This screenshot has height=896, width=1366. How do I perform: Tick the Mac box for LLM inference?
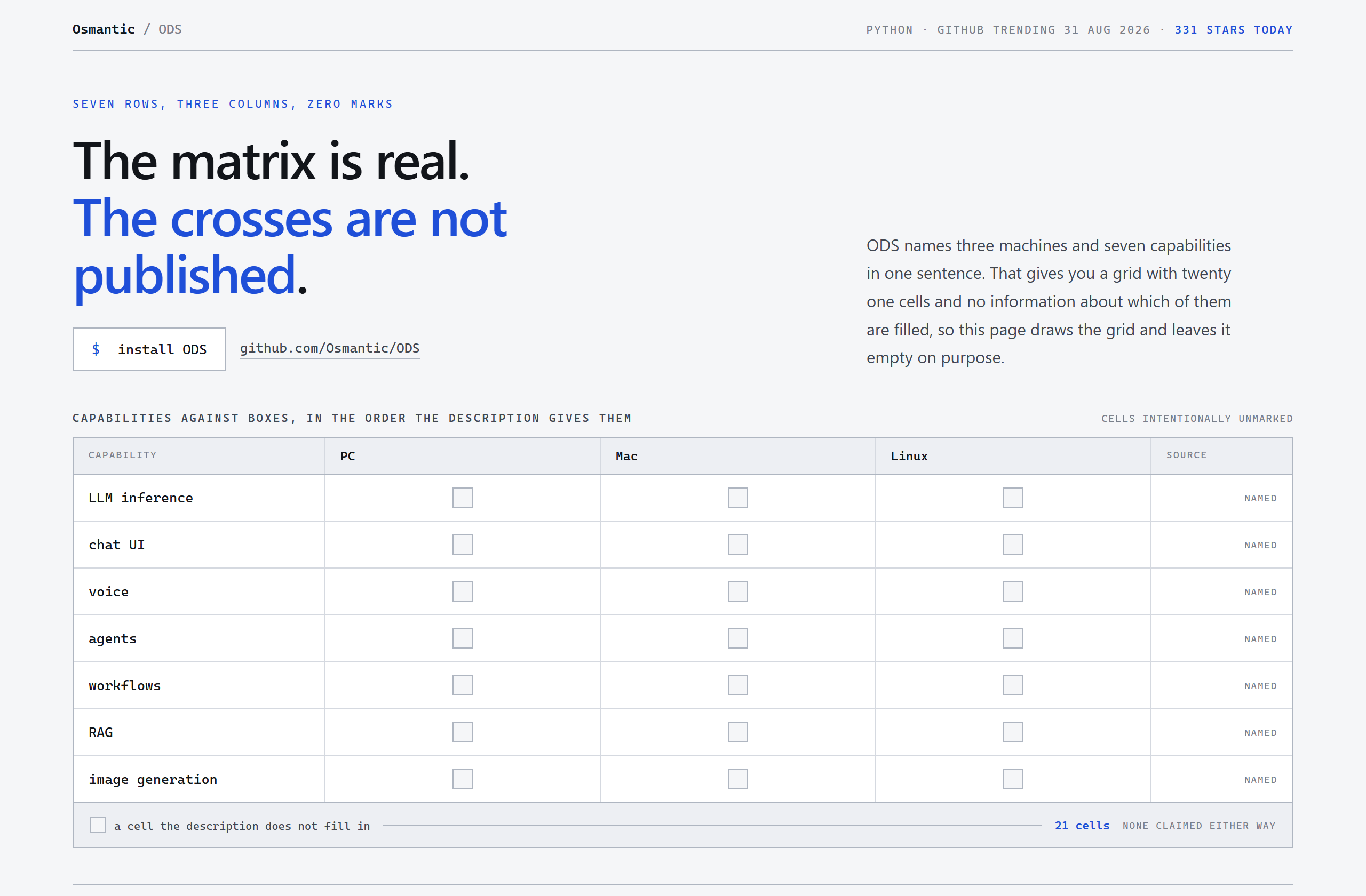737,497
